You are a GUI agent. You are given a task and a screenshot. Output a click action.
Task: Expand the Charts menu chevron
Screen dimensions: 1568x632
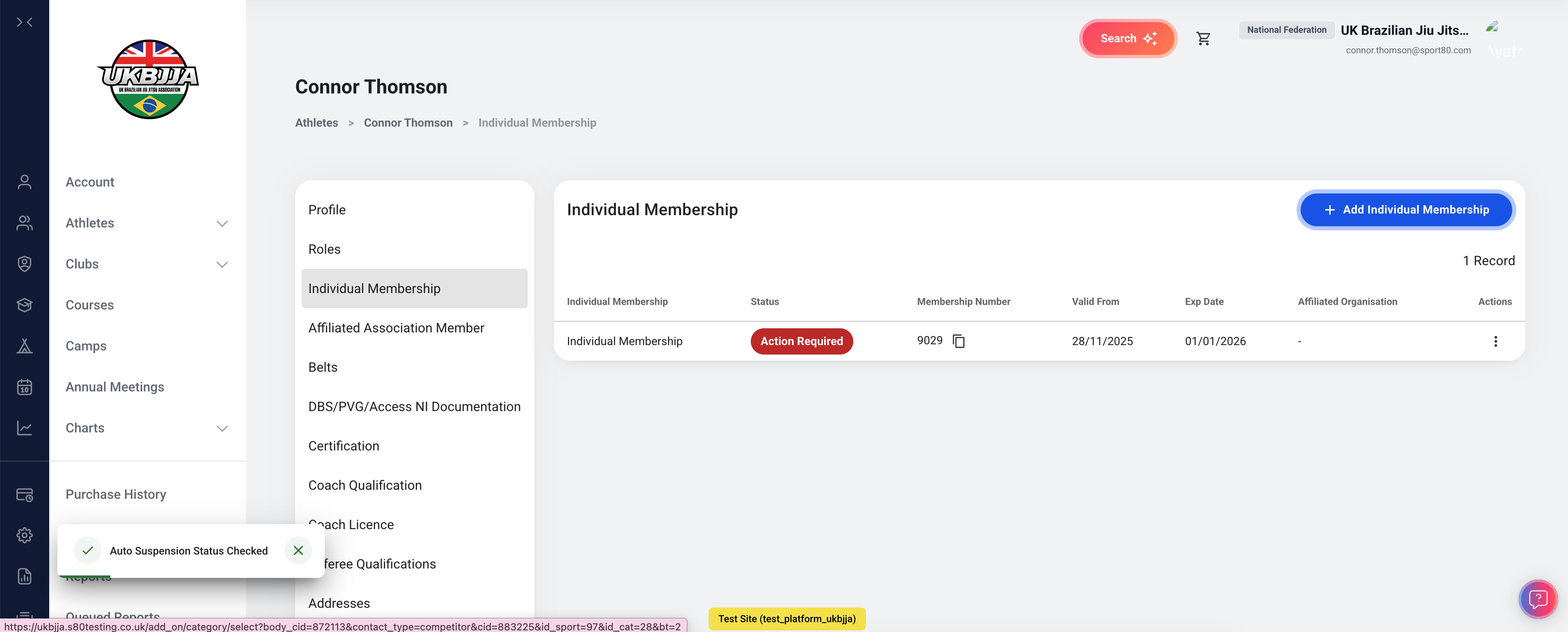222,428
